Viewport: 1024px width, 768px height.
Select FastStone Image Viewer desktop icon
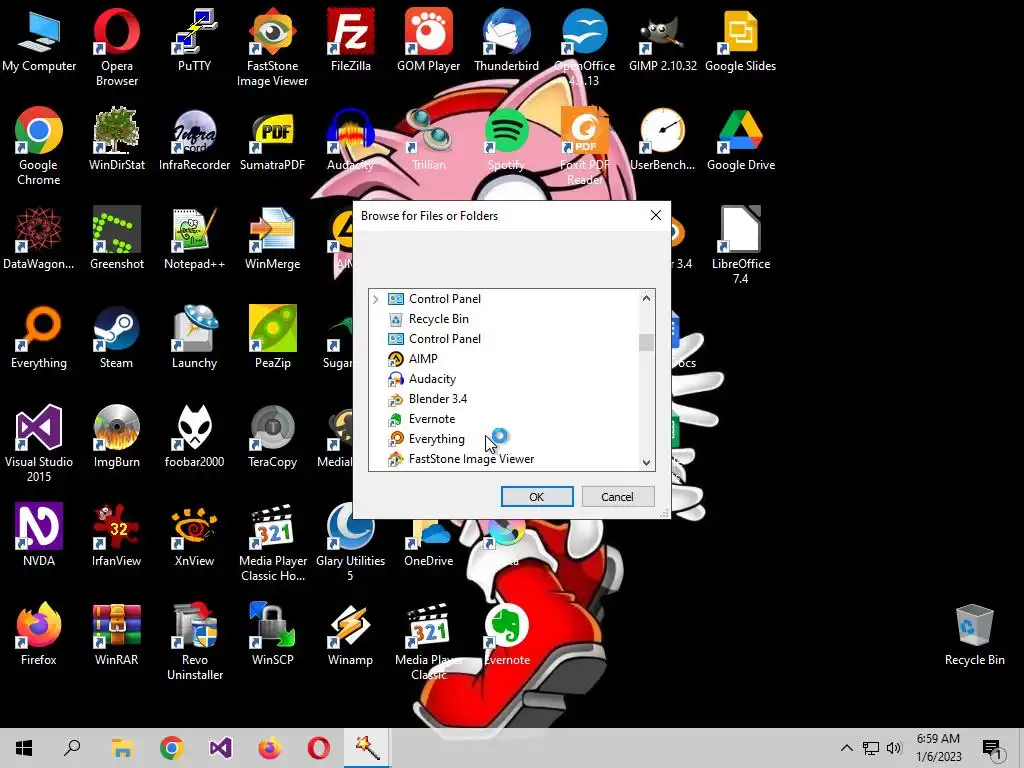click(272, 47)
